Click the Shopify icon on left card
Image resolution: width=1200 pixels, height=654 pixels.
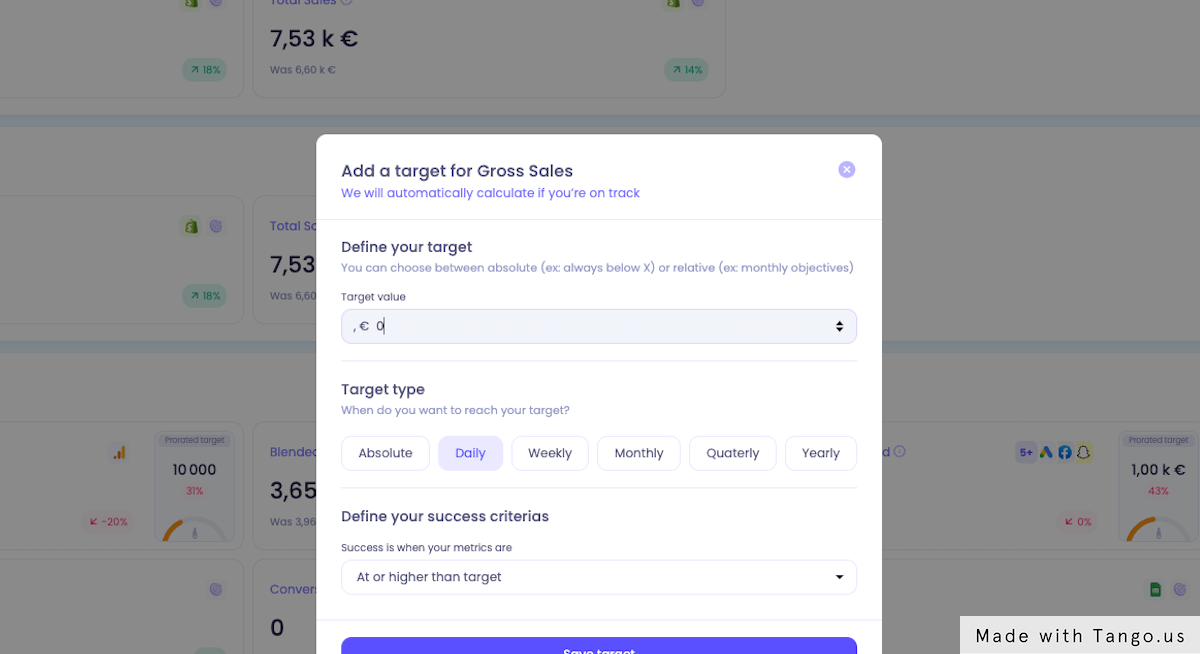tap(191, 227)
